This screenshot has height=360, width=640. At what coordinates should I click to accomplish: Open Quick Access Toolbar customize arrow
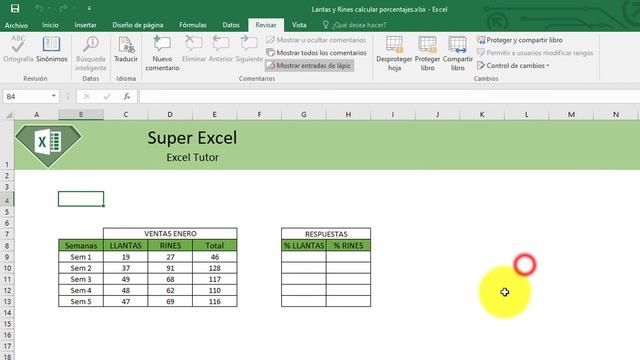coord(89,8)
